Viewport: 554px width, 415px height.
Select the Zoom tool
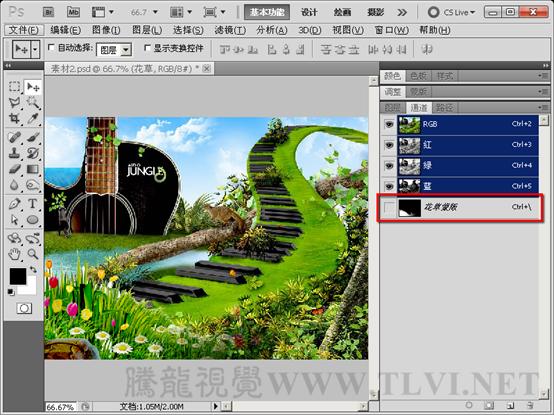coord(33,254)
